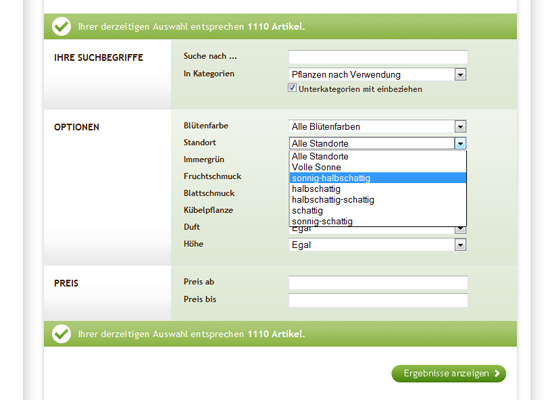The image size is (550, 400).
Task: Click the checkmark icon in bottom banner
Action: pos(62,334)
